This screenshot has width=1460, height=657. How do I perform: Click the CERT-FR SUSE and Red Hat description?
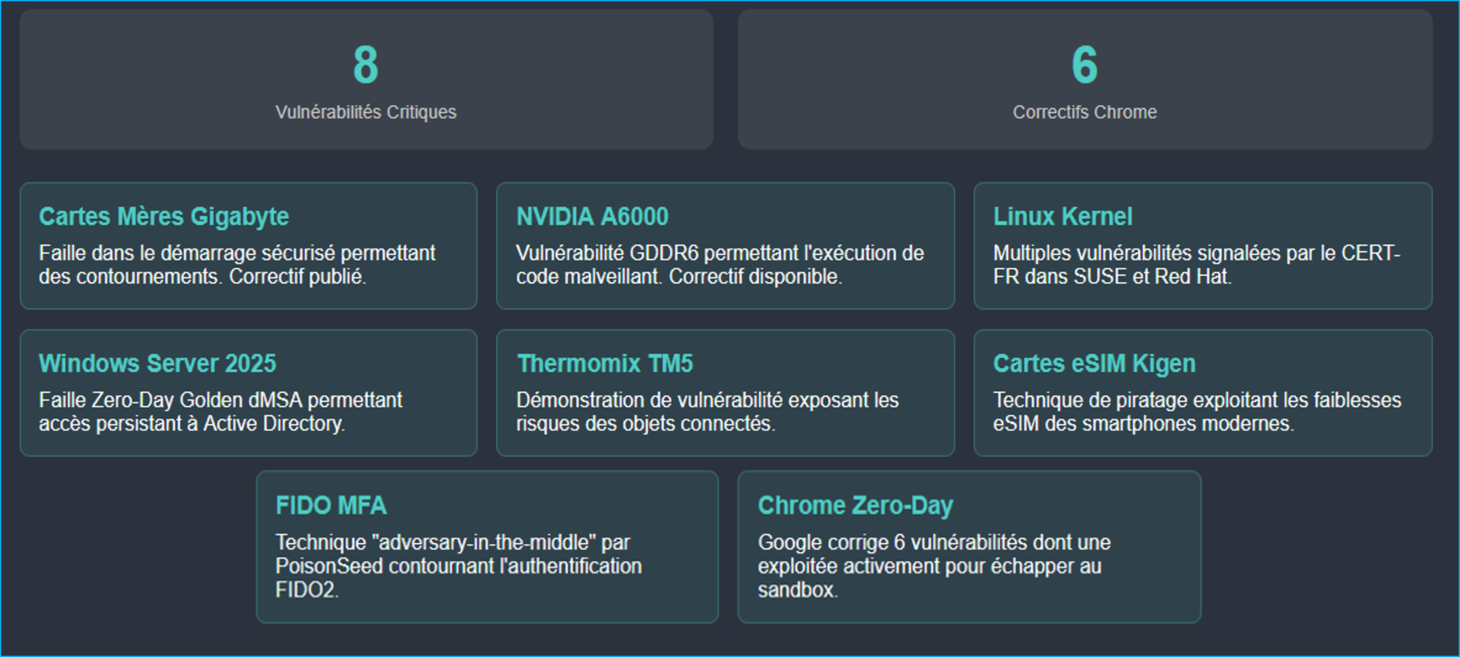coord(1196,265)
